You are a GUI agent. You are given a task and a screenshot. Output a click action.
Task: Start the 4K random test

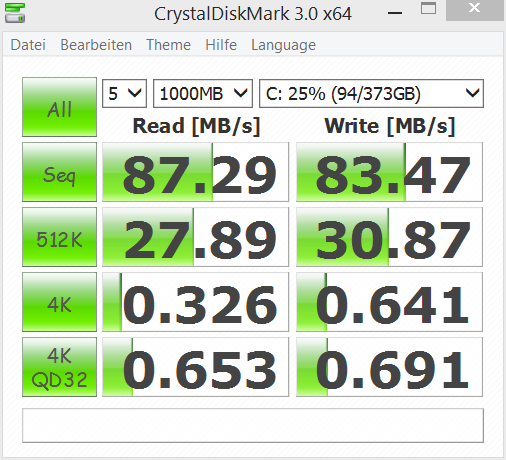click(59, 302)
